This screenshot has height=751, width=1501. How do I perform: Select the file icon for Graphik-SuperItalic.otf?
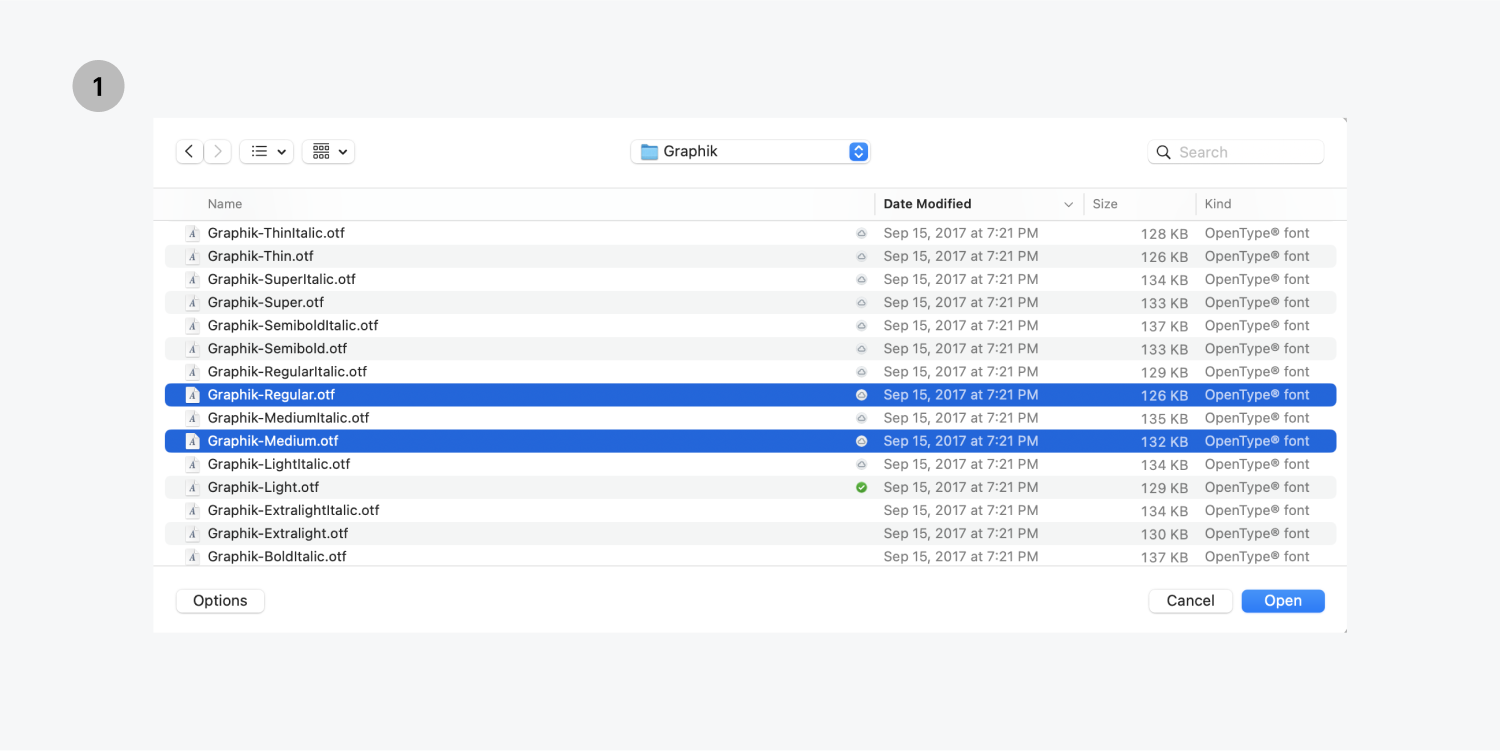[193, 279]
